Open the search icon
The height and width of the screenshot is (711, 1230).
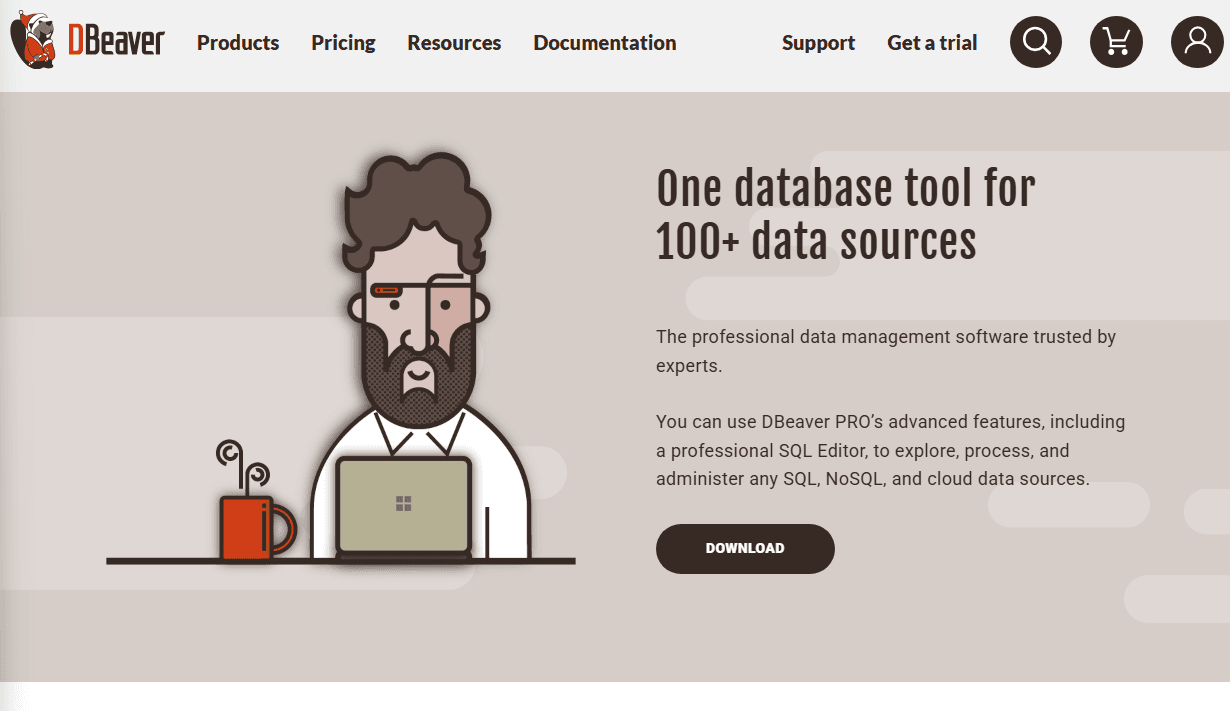(x=1036, y=42)
